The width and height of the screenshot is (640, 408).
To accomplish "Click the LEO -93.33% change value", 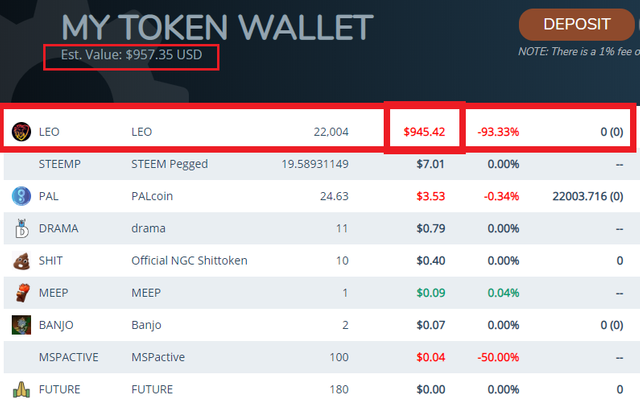I will click(496, 131).
